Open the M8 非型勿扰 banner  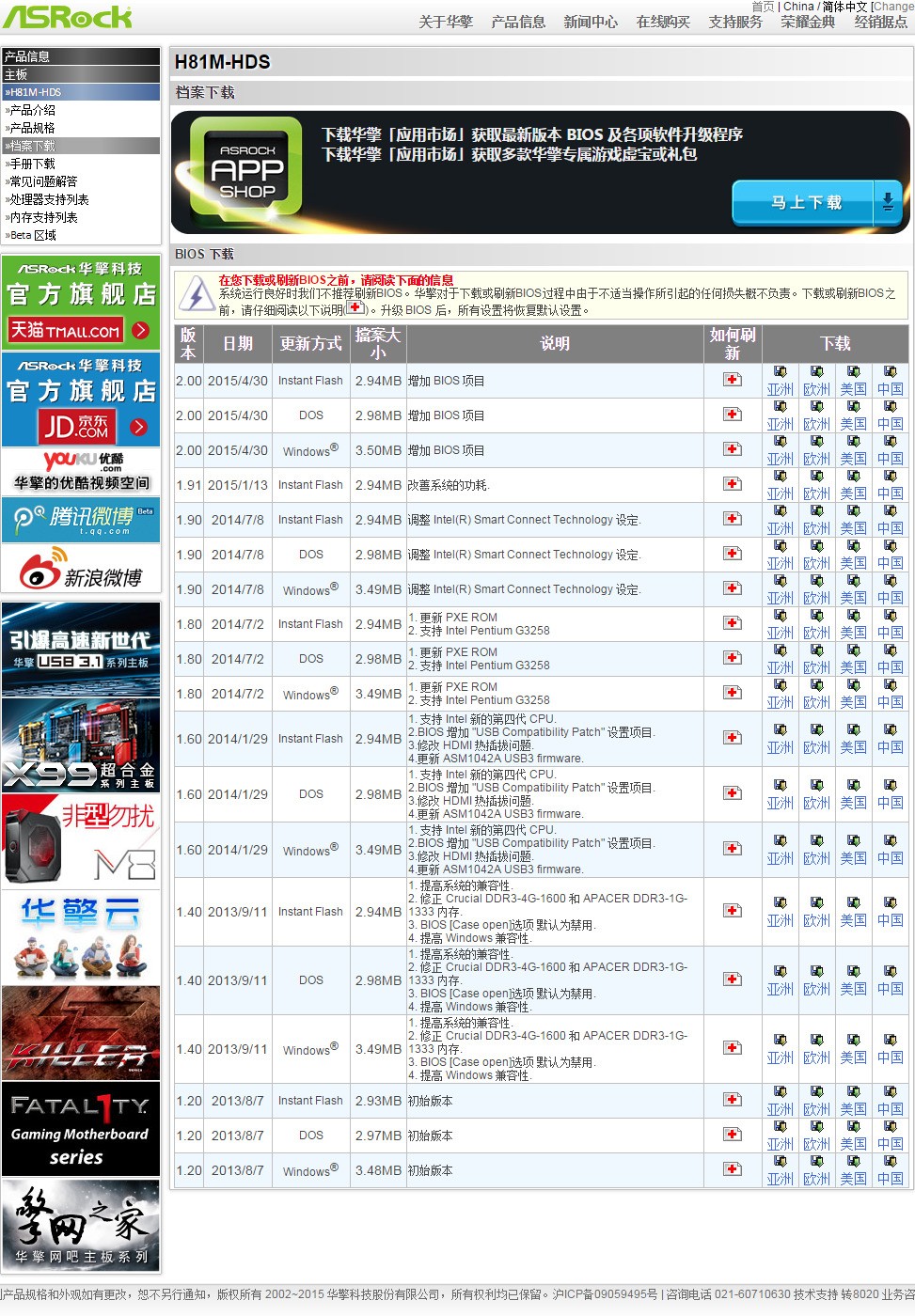coord(81,841)
